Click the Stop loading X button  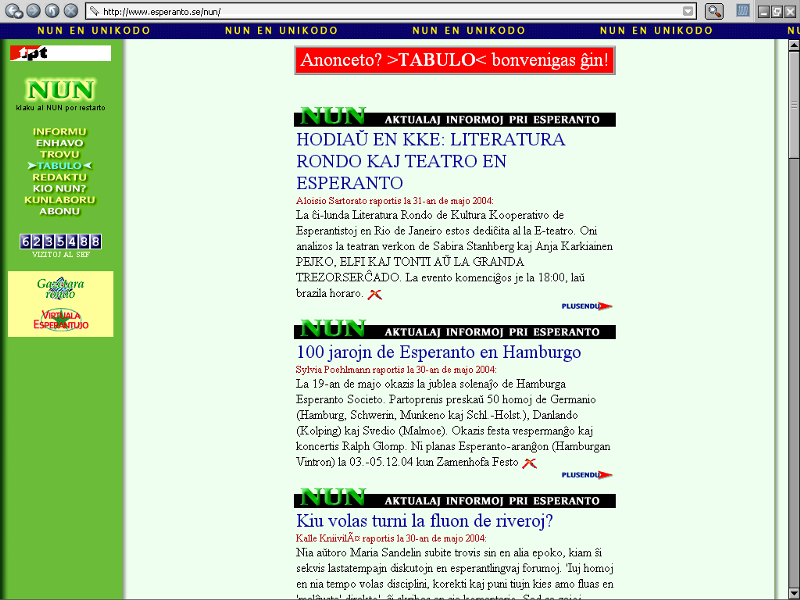(x=70, y=11)
